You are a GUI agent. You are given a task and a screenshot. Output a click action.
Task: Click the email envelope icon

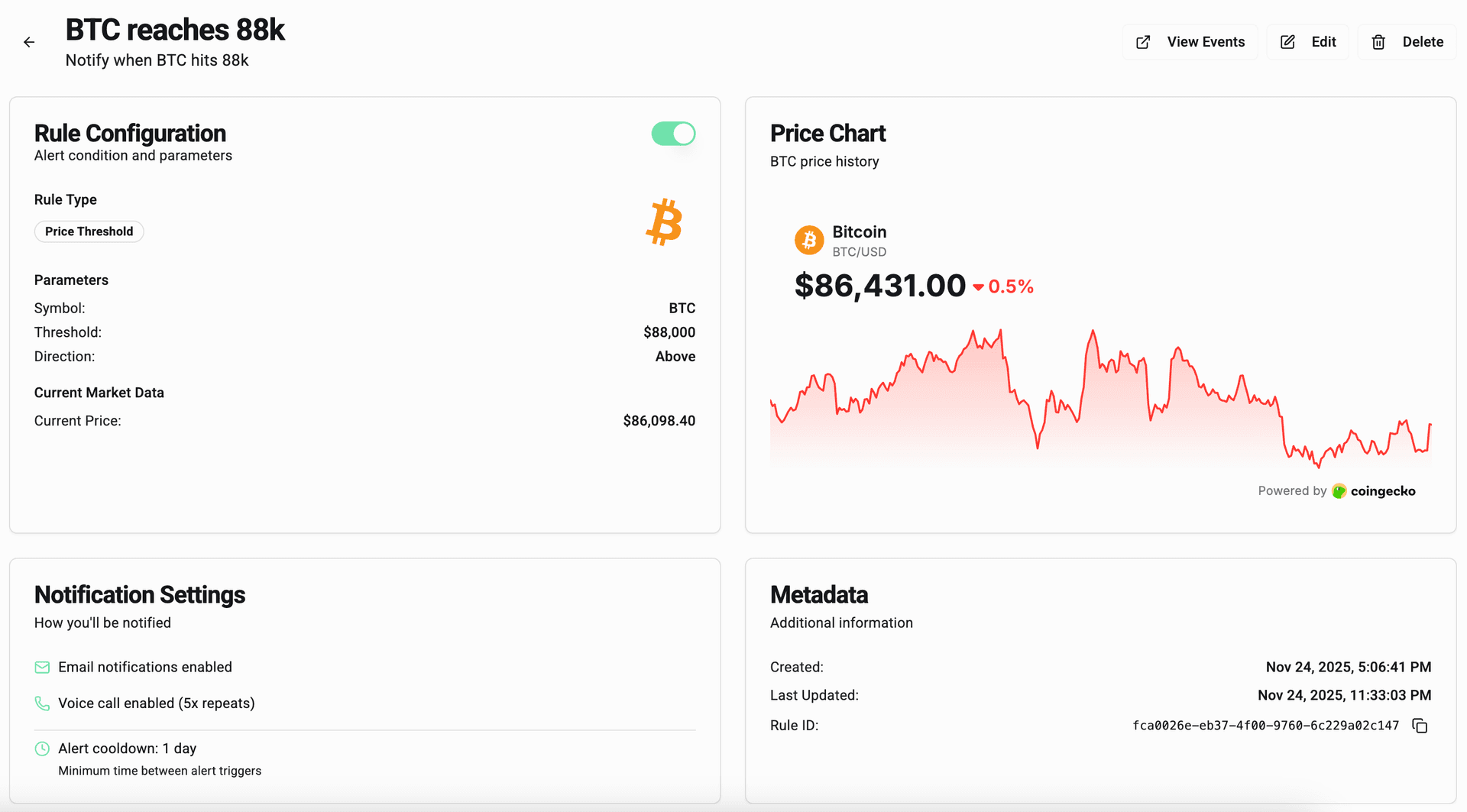click(x=42, y=668)
